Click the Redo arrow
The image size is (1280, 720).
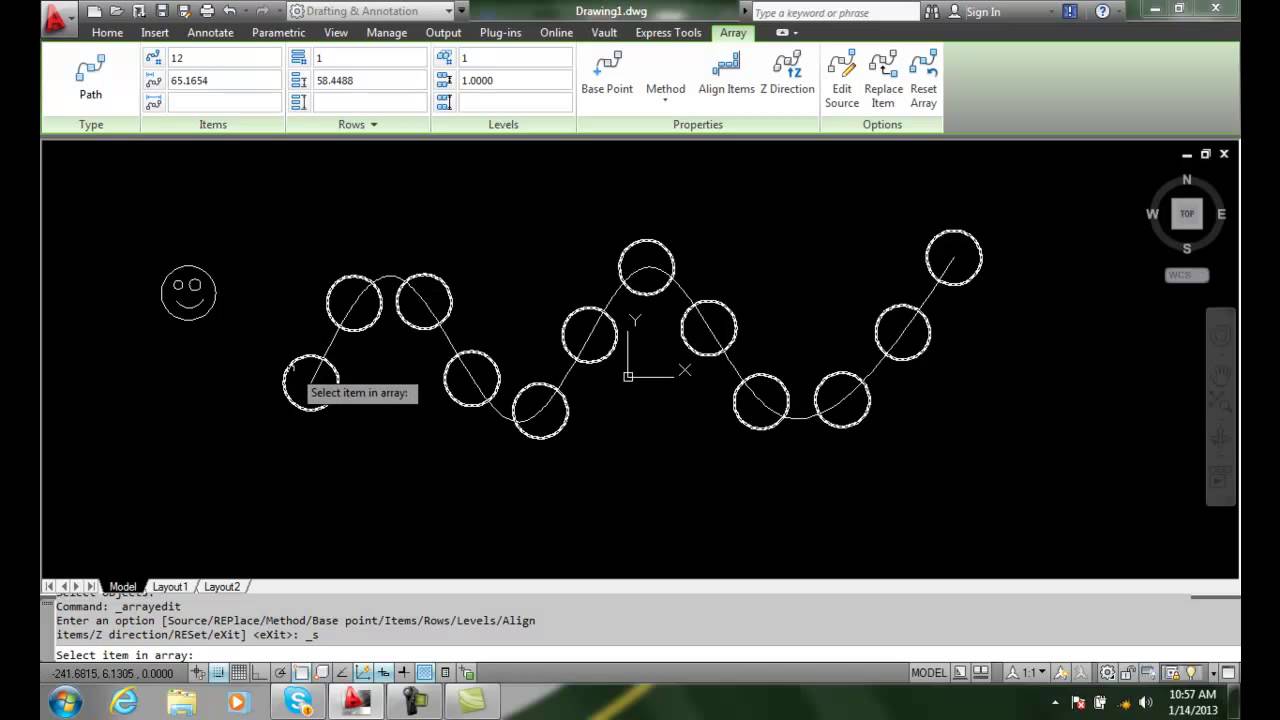coord(262,11)
